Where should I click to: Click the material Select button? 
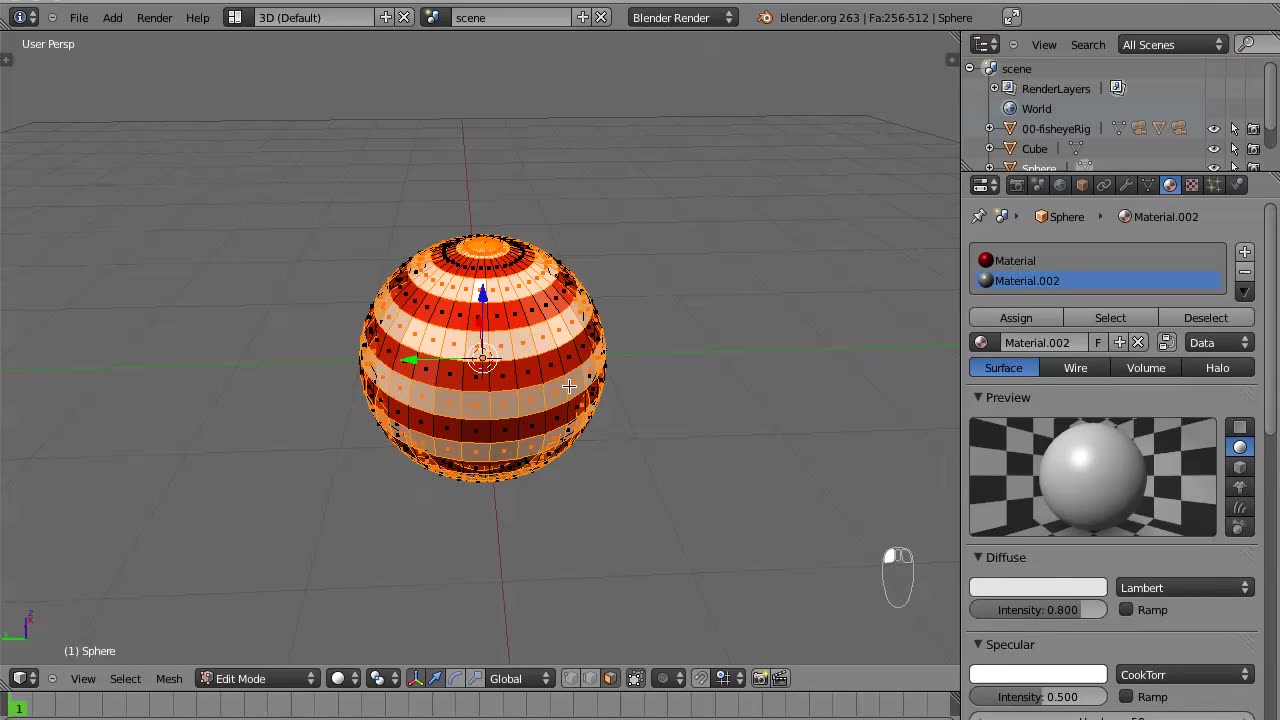[1110, 318]
